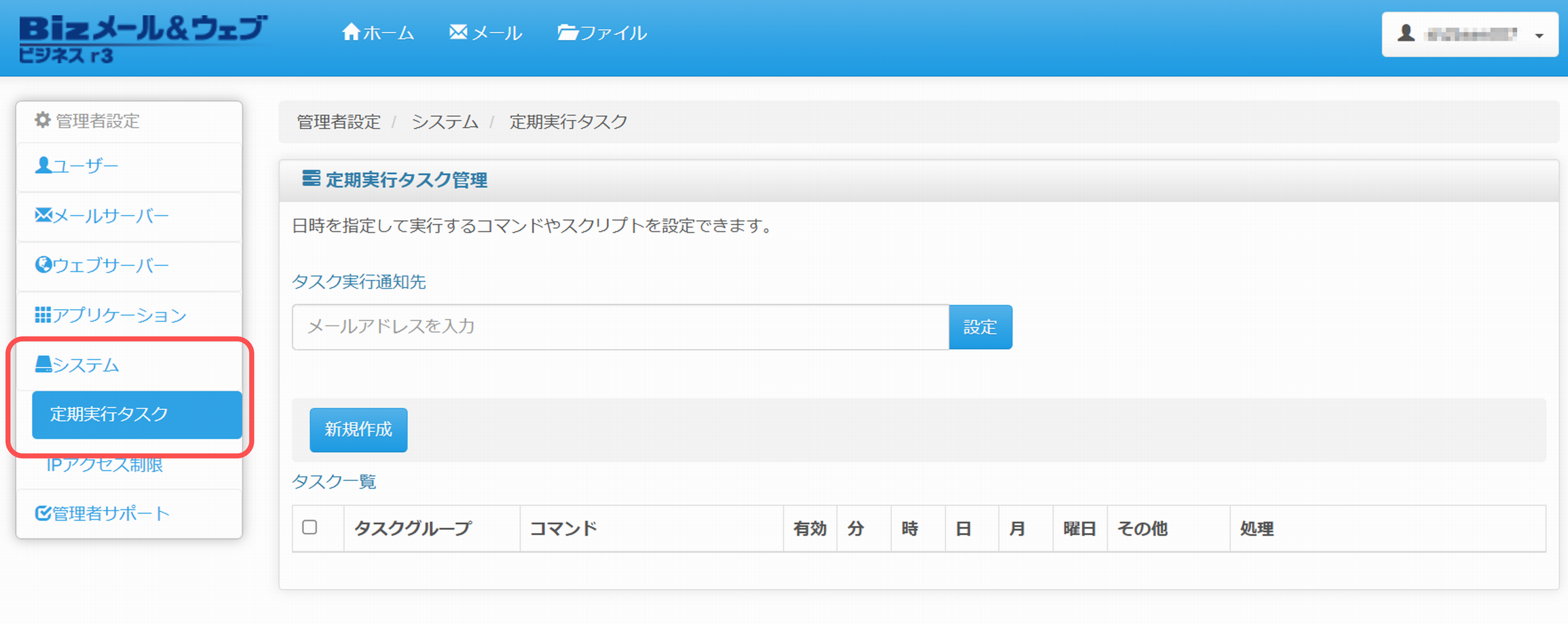The height and width of the screenshot is (624, 1568).
Task: Click the grid icon beside アプリケーション
Action: [43, 315]
